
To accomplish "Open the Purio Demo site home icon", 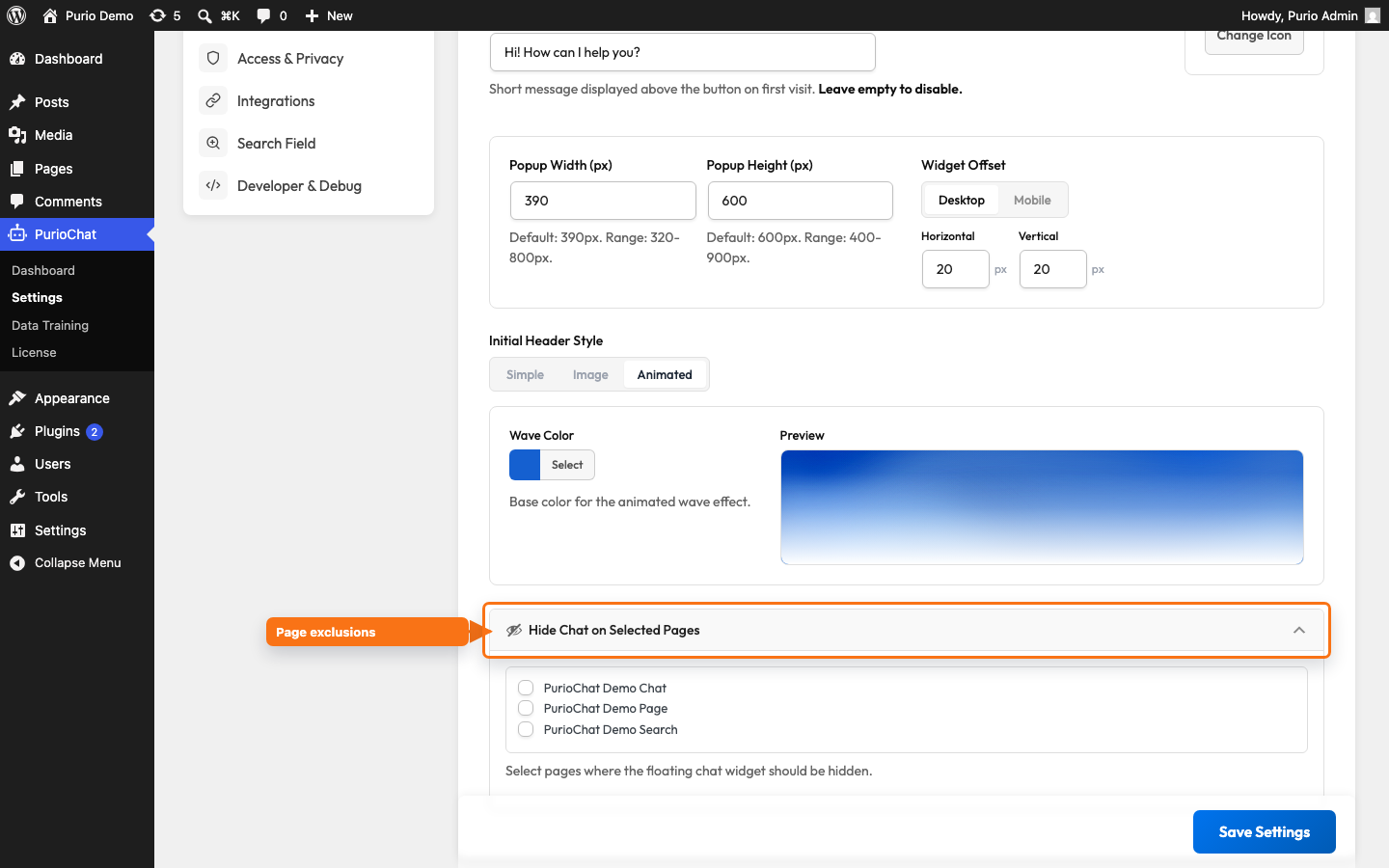I will pos(50,15).
